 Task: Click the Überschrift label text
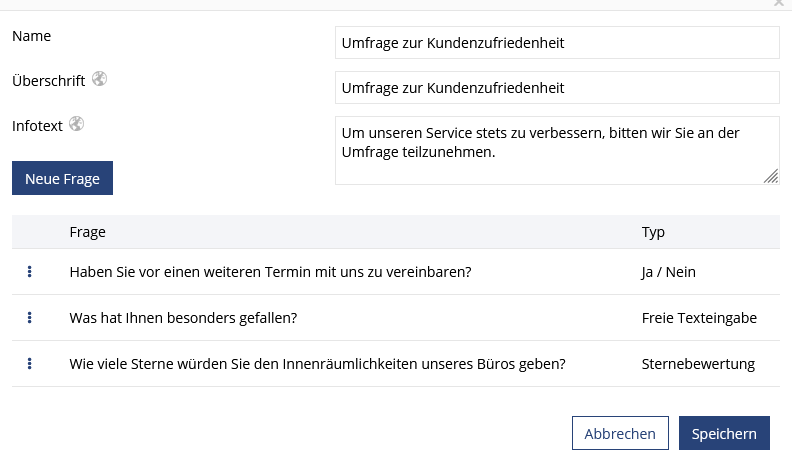48,81
